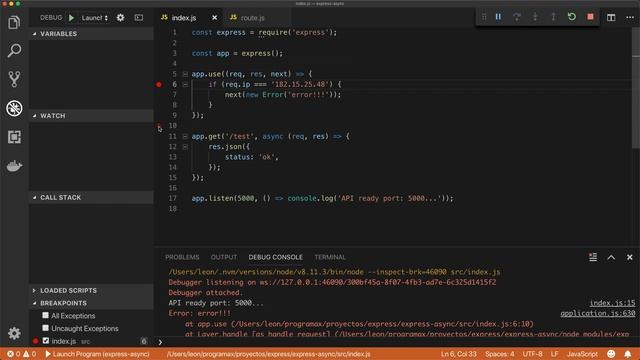Viewport: 640px width, 360px height.
Task: Open the Docker view in activity bar
Action: tap(14, 166)
